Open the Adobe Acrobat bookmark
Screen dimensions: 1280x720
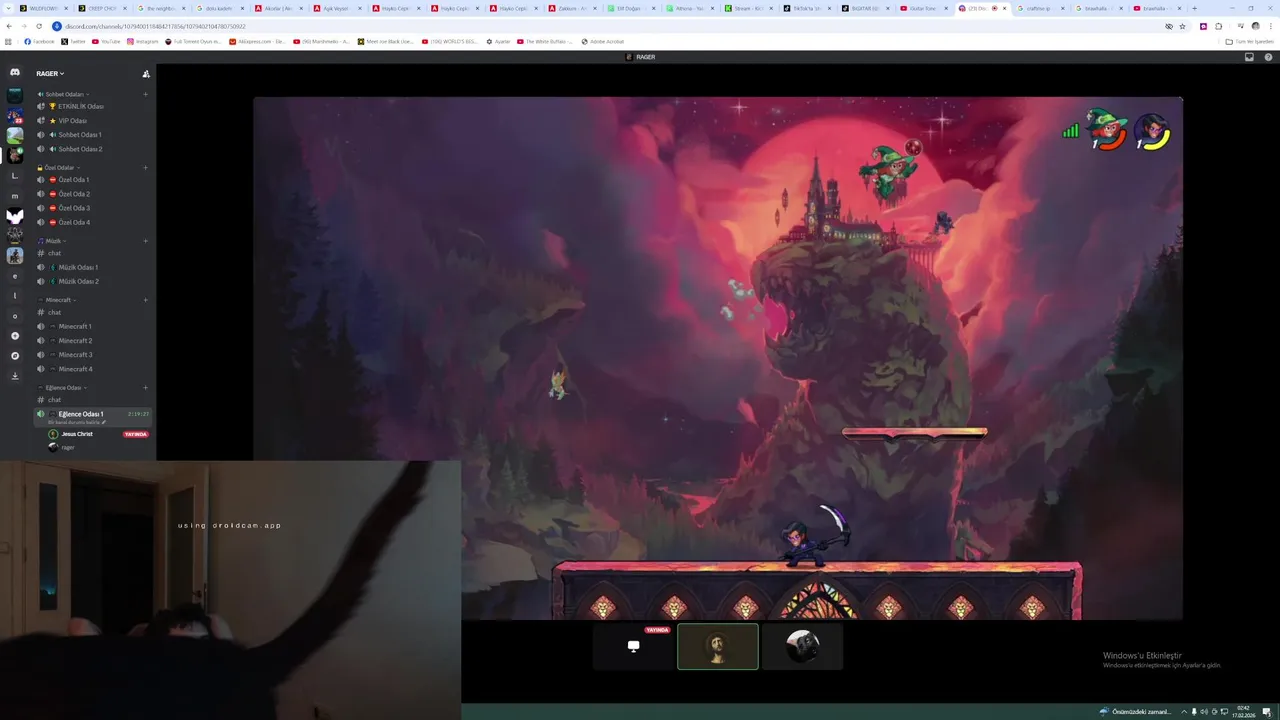tap(603, 42)
